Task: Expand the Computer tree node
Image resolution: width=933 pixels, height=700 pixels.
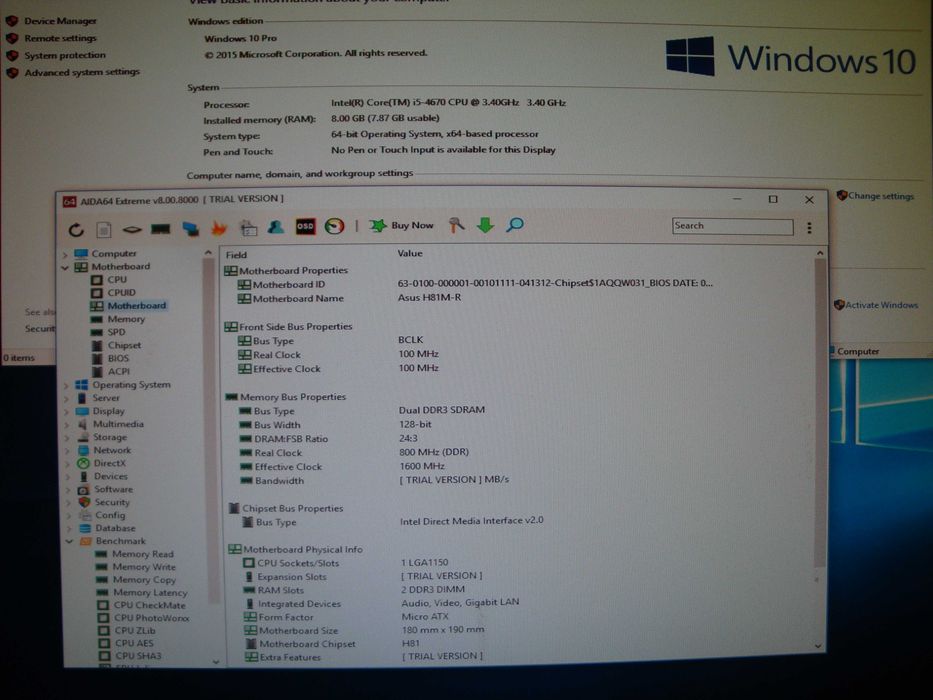Action: [x=65, y=254]
